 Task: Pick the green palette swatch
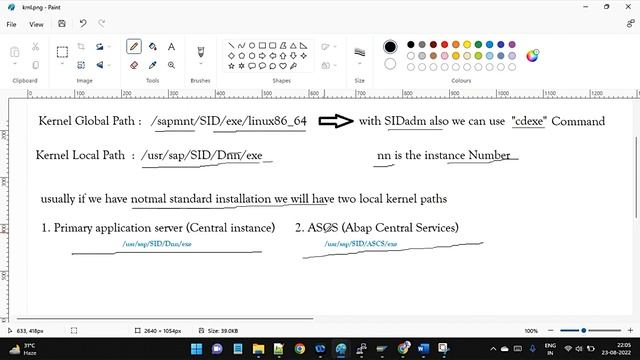coord(478,44)
